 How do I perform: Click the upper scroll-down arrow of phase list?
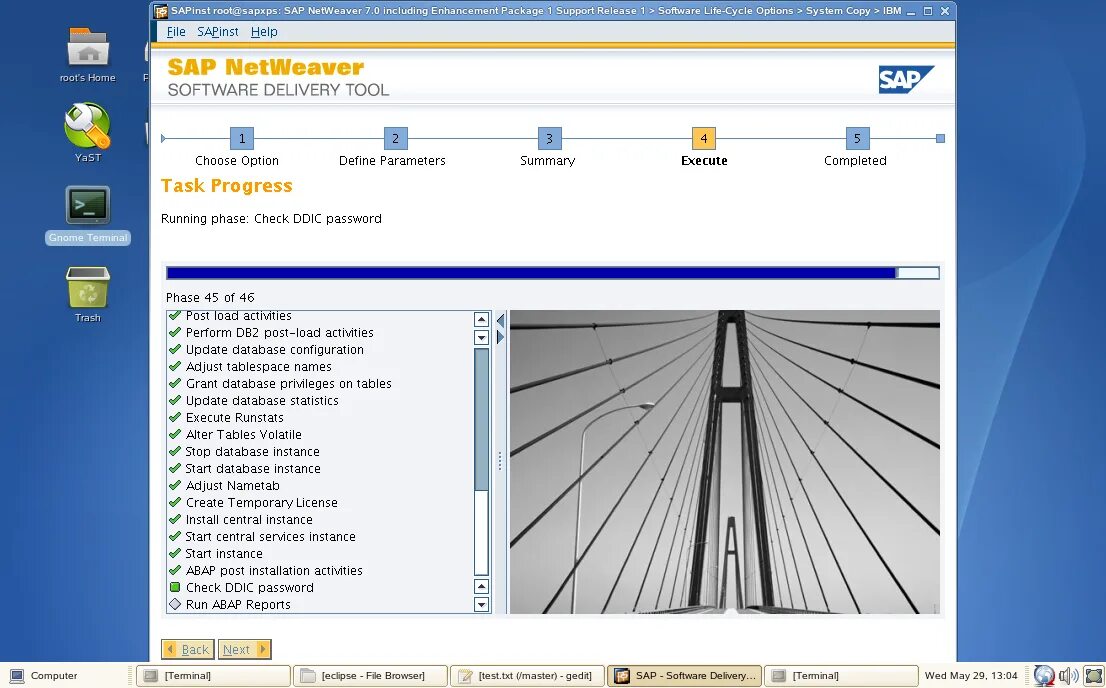click(482, 337)
